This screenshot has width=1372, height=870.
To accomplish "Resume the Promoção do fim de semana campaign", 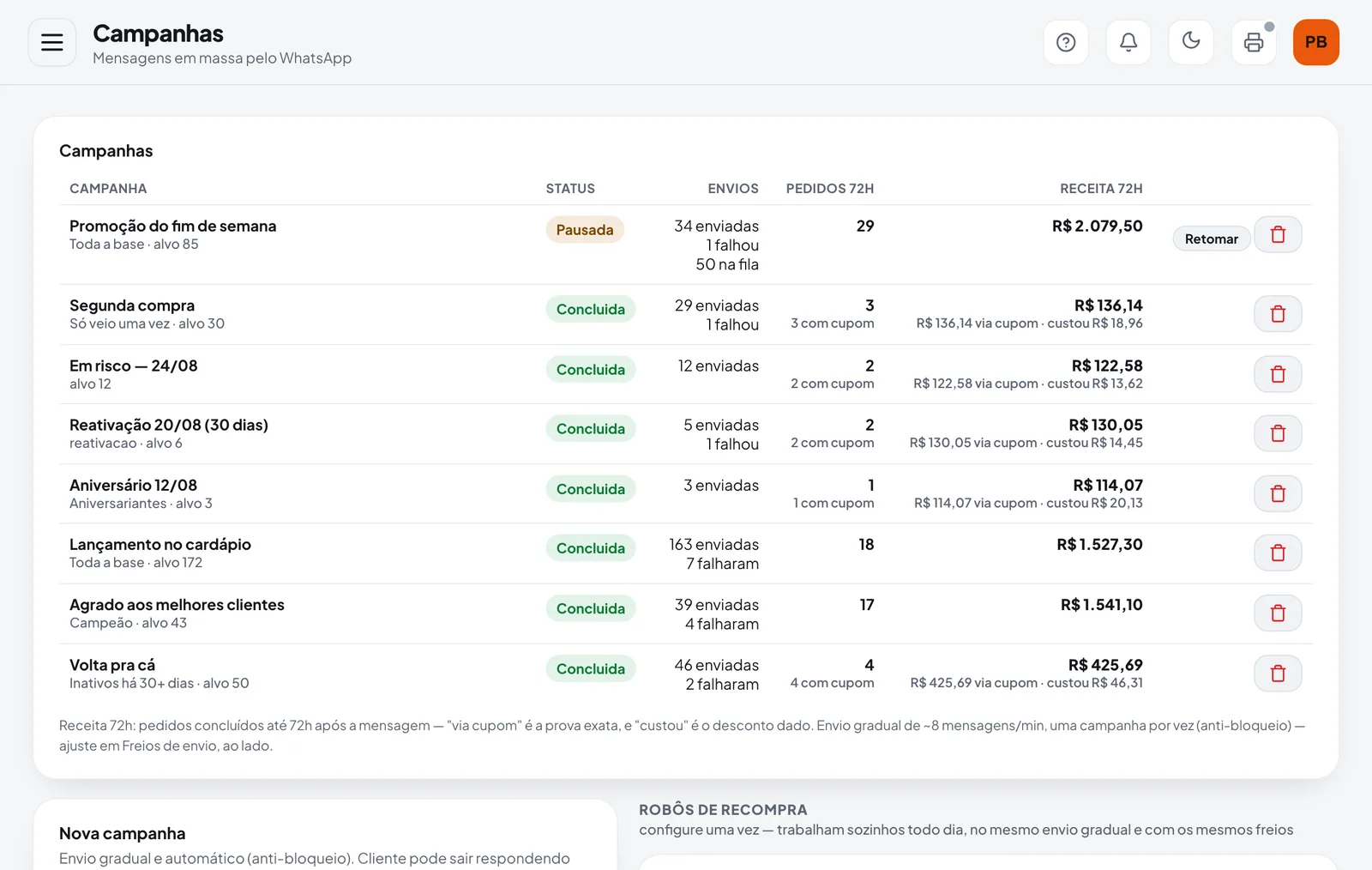I will tap(1212, 239).
